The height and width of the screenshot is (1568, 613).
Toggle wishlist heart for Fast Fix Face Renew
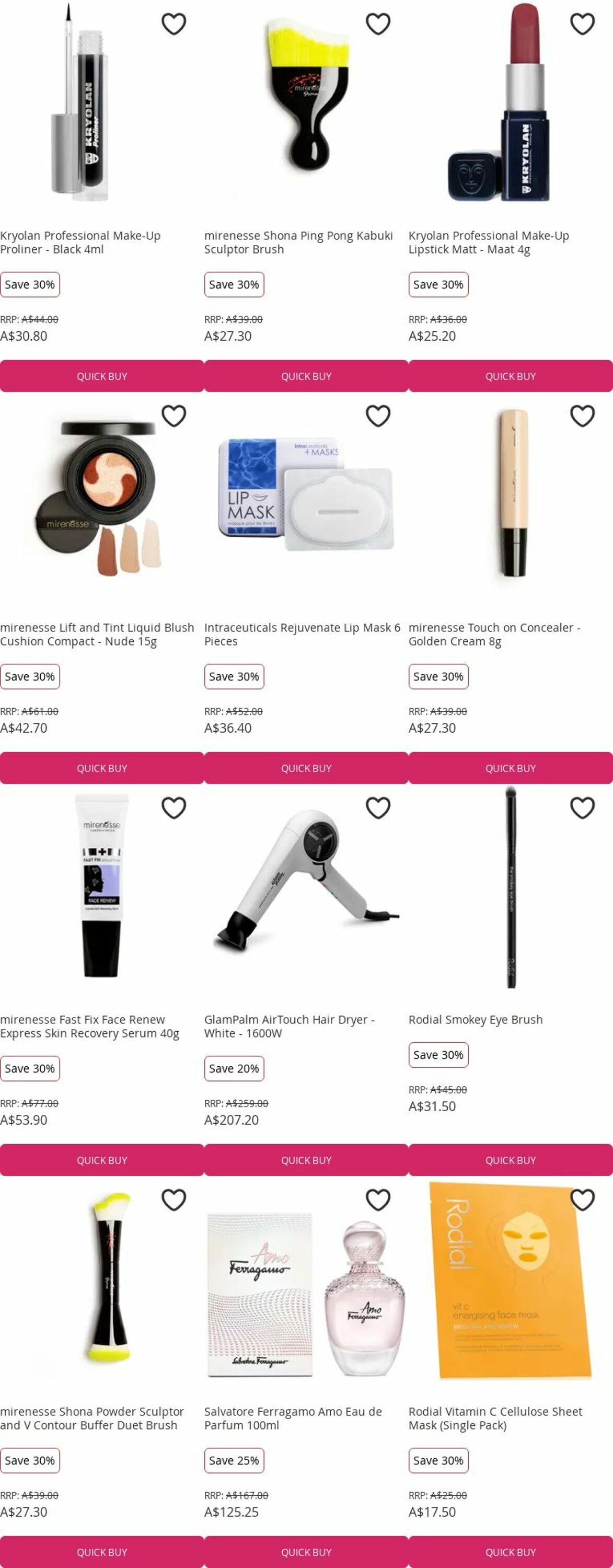(x=174, y=808)
